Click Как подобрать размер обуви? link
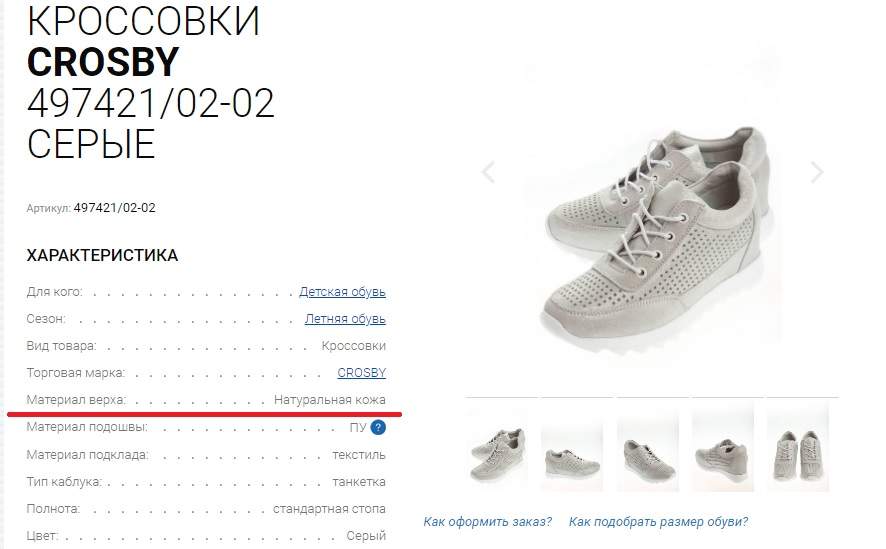 coord(658,521)
